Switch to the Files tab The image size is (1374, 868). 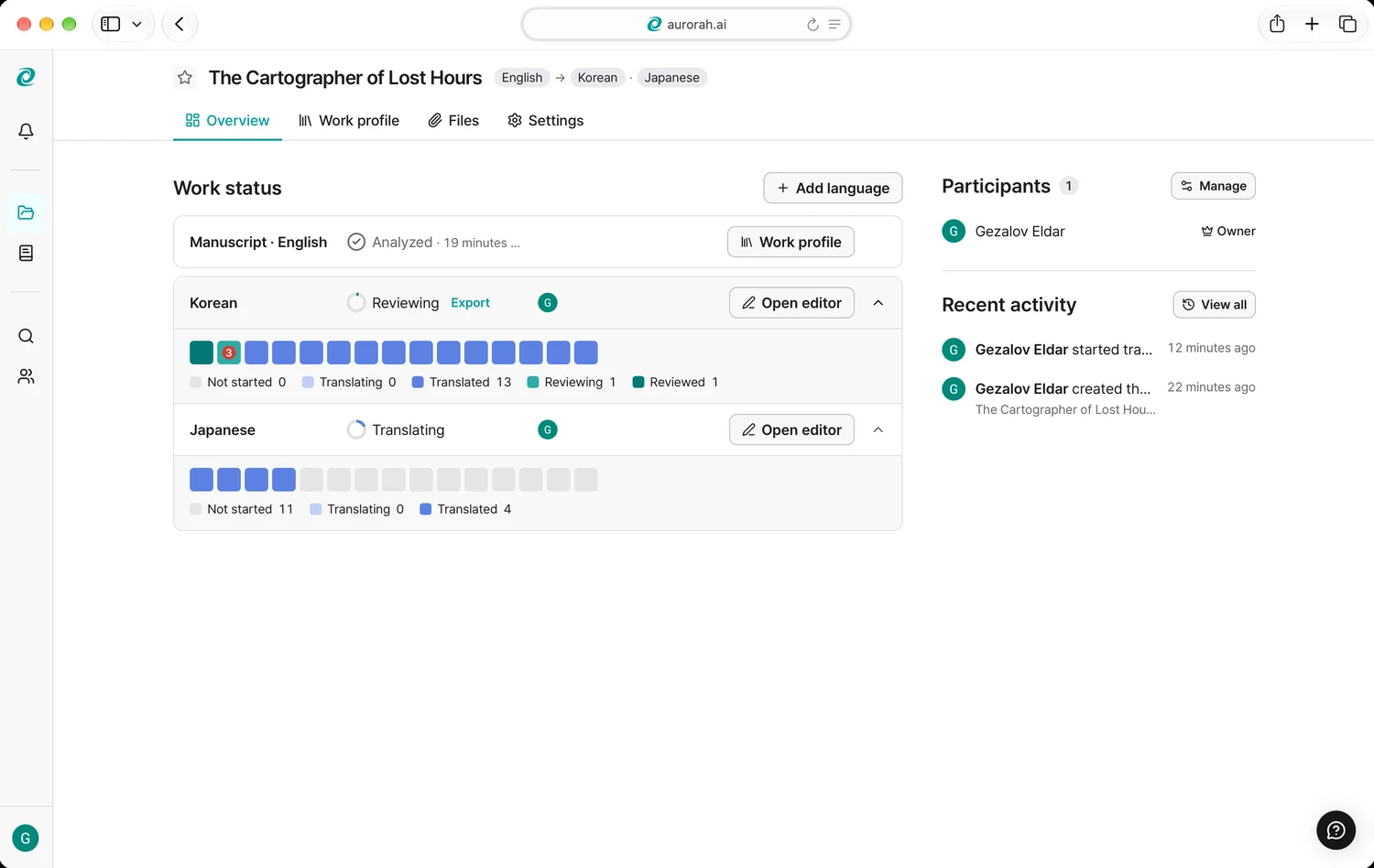click(x=453, y=121)
